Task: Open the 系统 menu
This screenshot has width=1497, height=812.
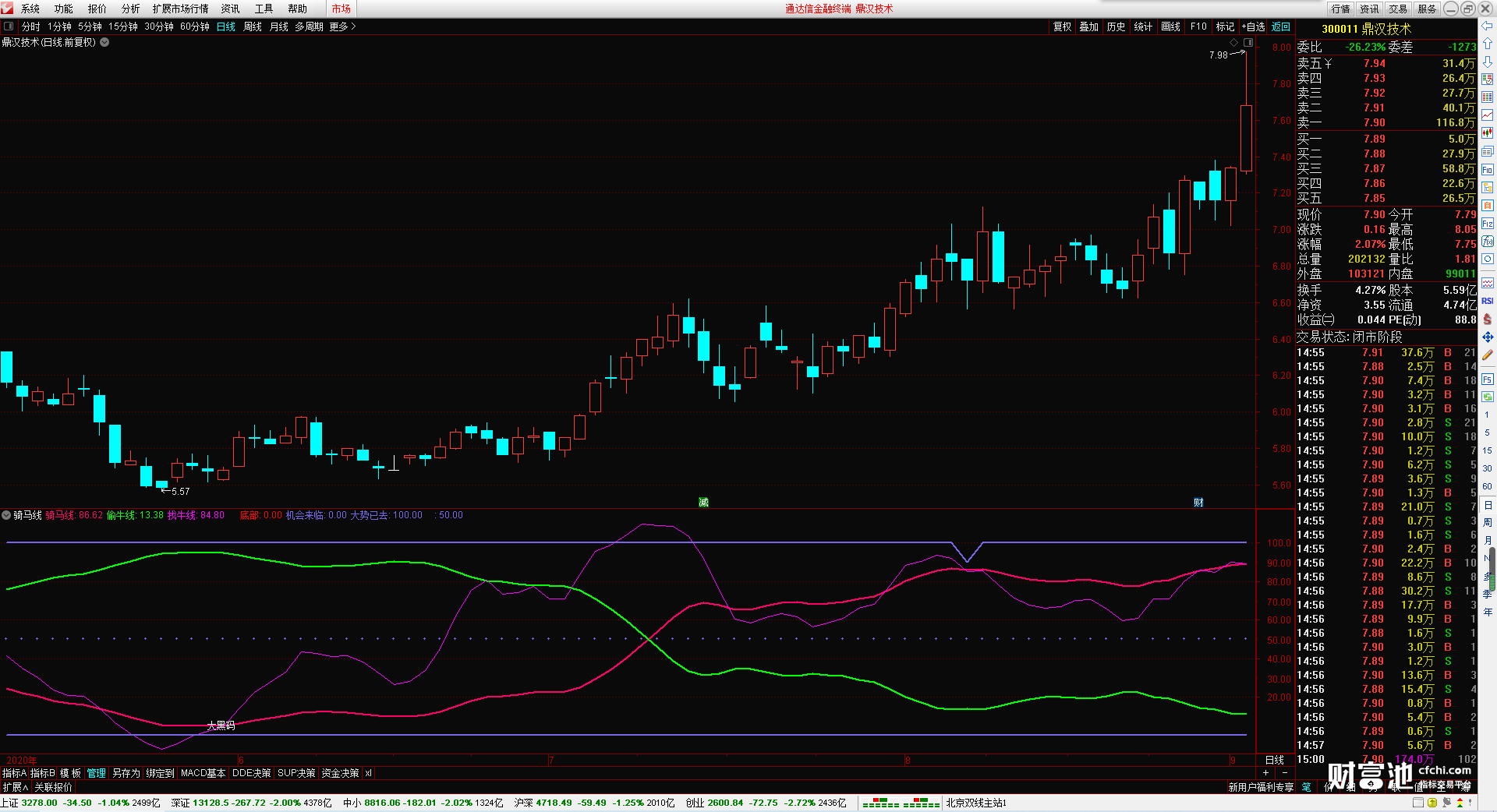Action: [30, 9]
